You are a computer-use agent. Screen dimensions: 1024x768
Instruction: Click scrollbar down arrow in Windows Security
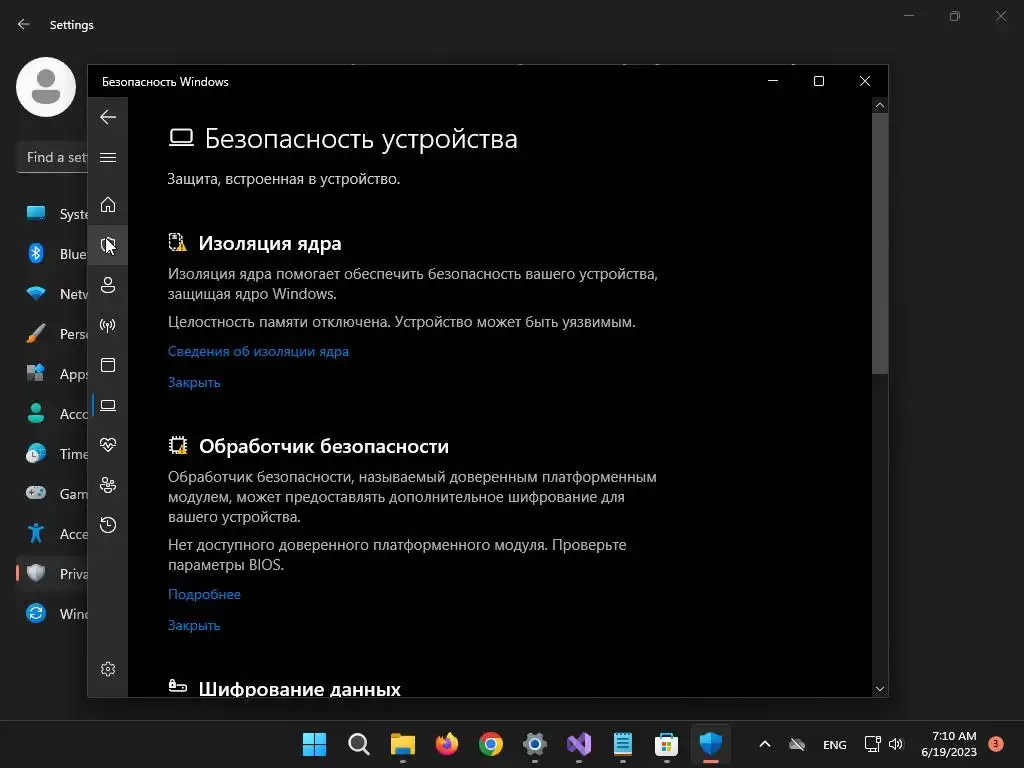click(880, 689)
